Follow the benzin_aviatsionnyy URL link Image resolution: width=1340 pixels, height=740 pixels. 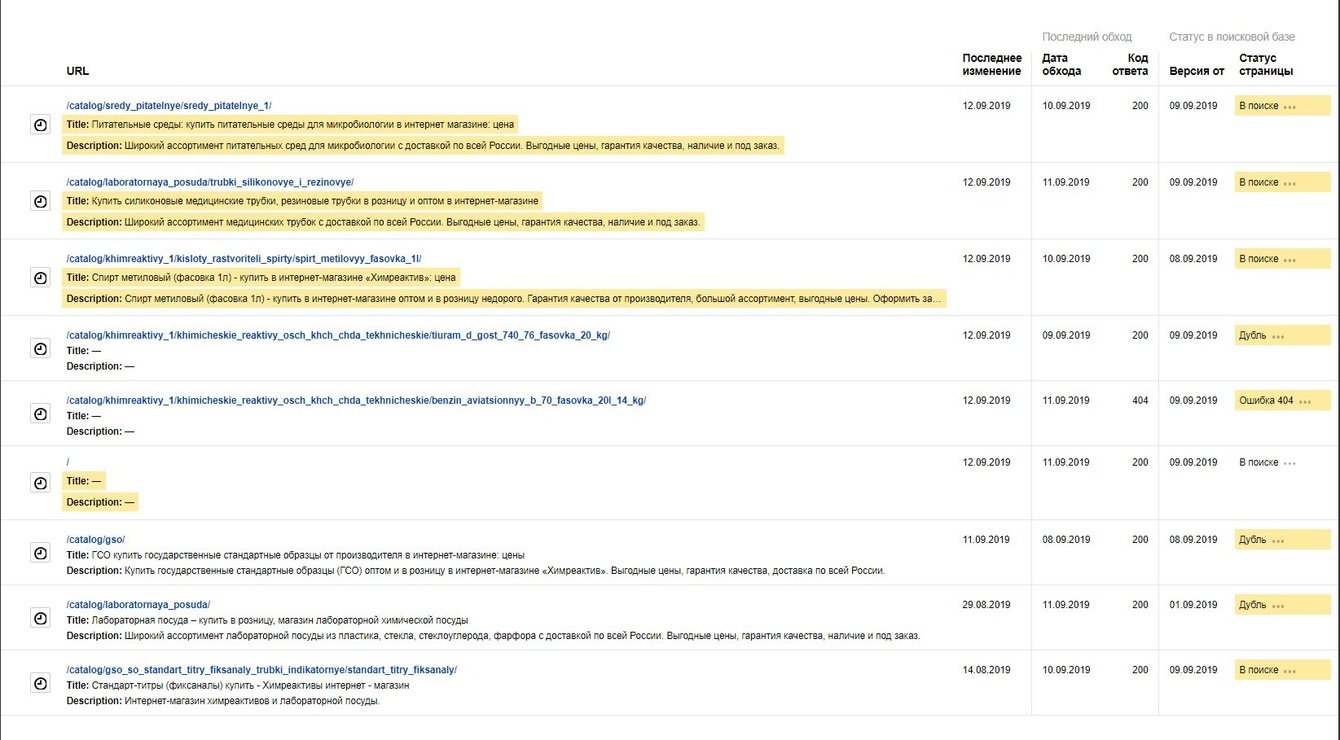(356, 401)
